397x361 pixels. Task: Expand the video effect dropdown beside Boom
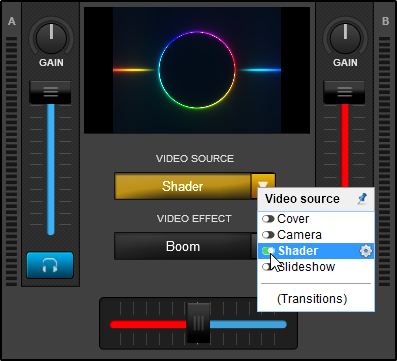point(254,246)
